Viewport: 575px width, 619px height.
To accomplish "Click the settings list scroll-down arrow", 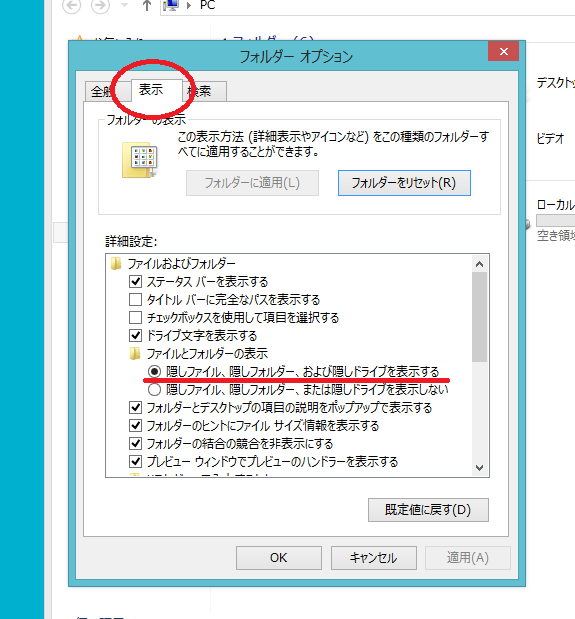I will coord(479,468).
